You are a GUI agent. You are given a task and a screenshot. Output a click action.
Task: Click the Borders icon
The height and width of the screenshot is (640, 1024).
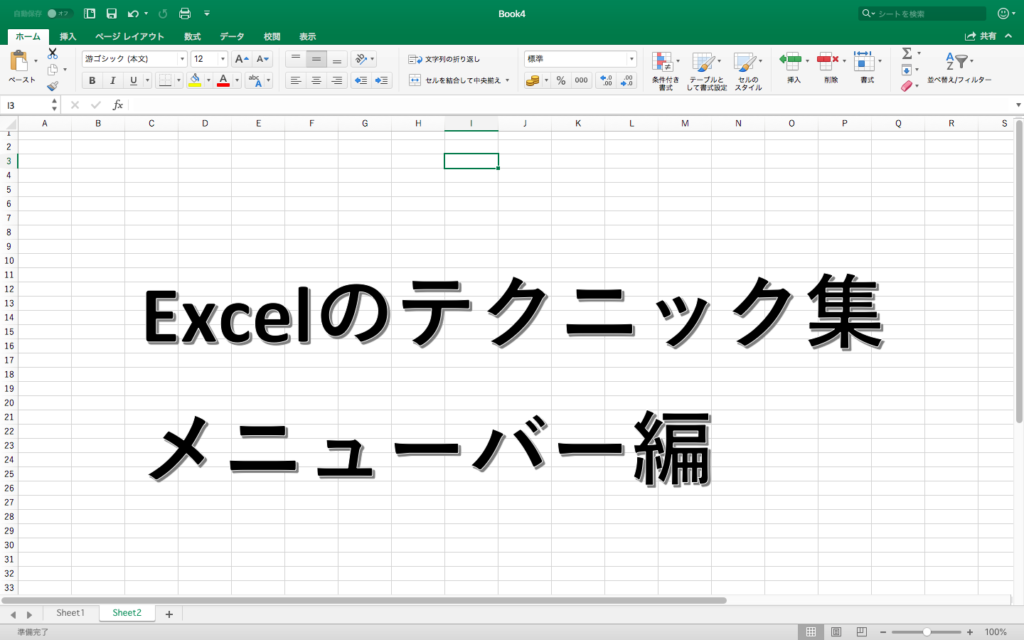pyautogui.click(x=165, y=80)
